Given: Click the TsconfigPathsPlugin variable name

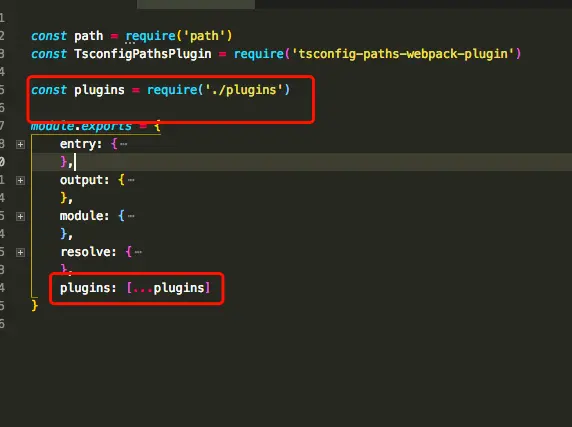Looking at the screenshot, I should (143, 54).
